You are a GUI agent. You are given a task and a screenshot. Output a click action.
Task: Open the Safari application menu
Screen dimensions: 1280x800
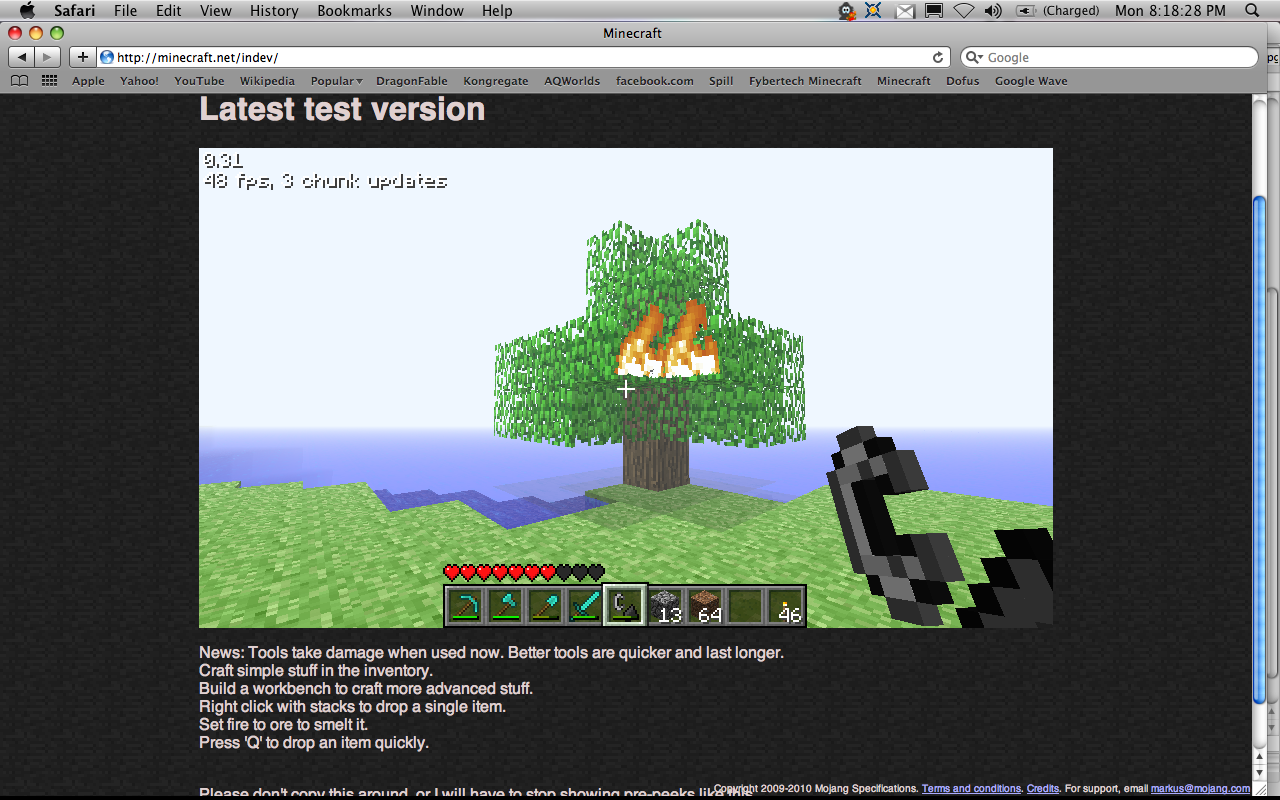(75, 11)
